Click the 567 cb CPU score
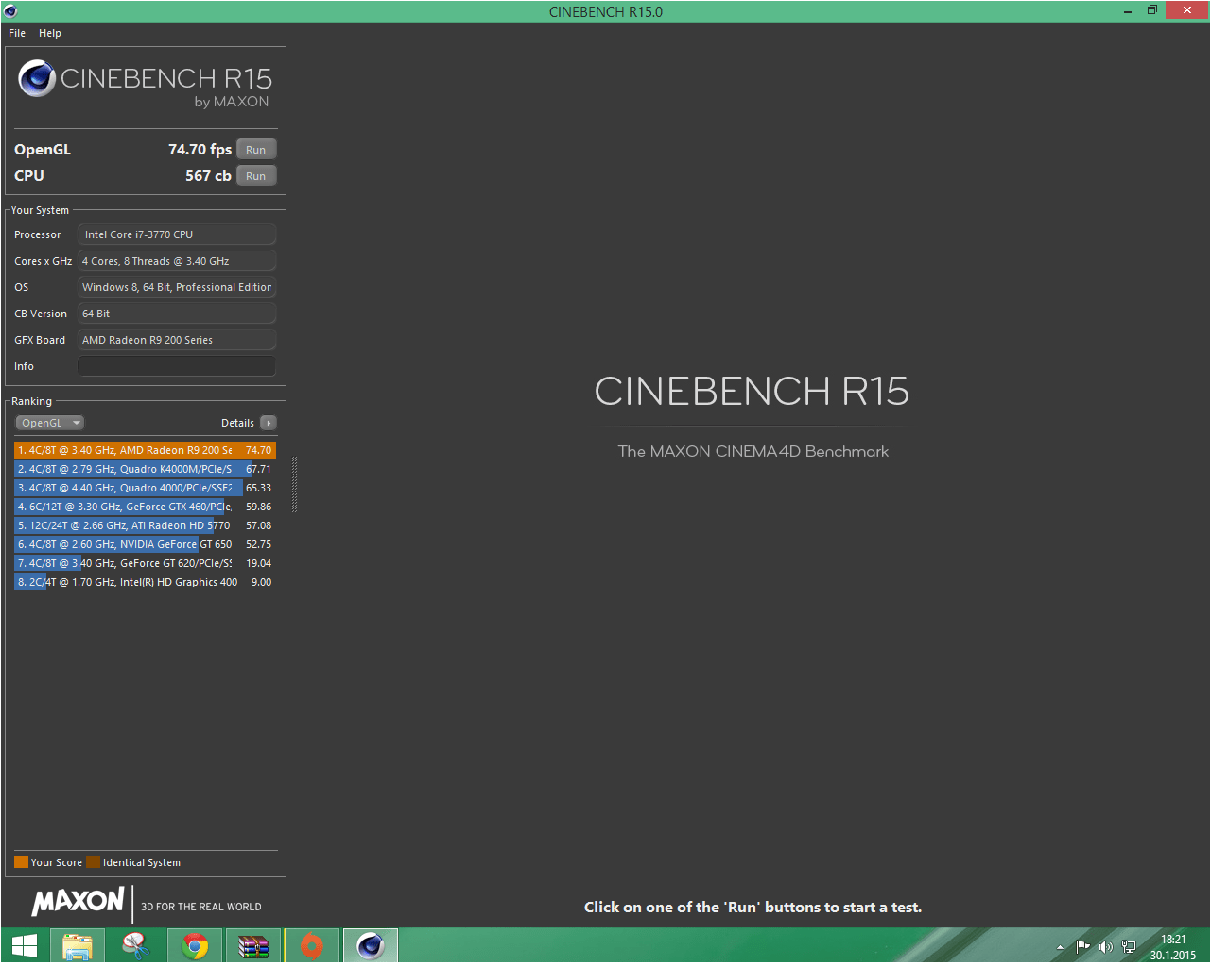The height and width of the screenshot is (962, 1210). 208,176
